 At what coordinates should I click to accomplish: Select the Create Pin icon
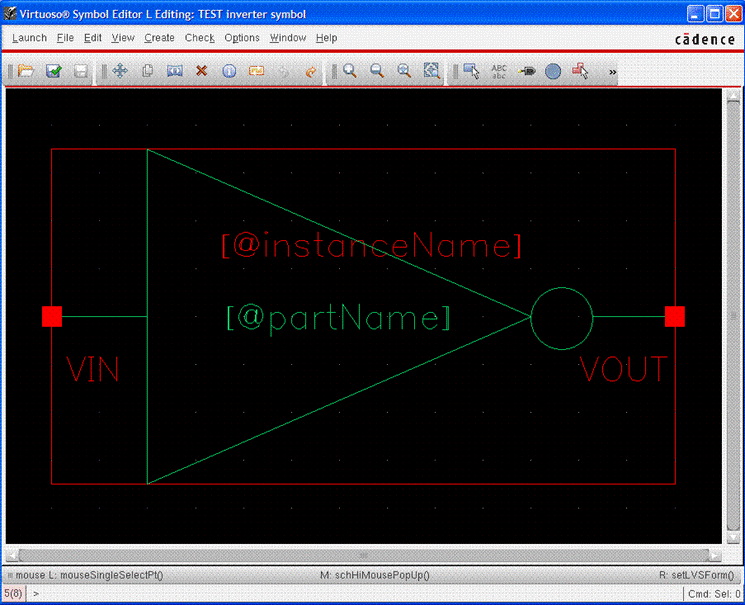click(526, 72)
